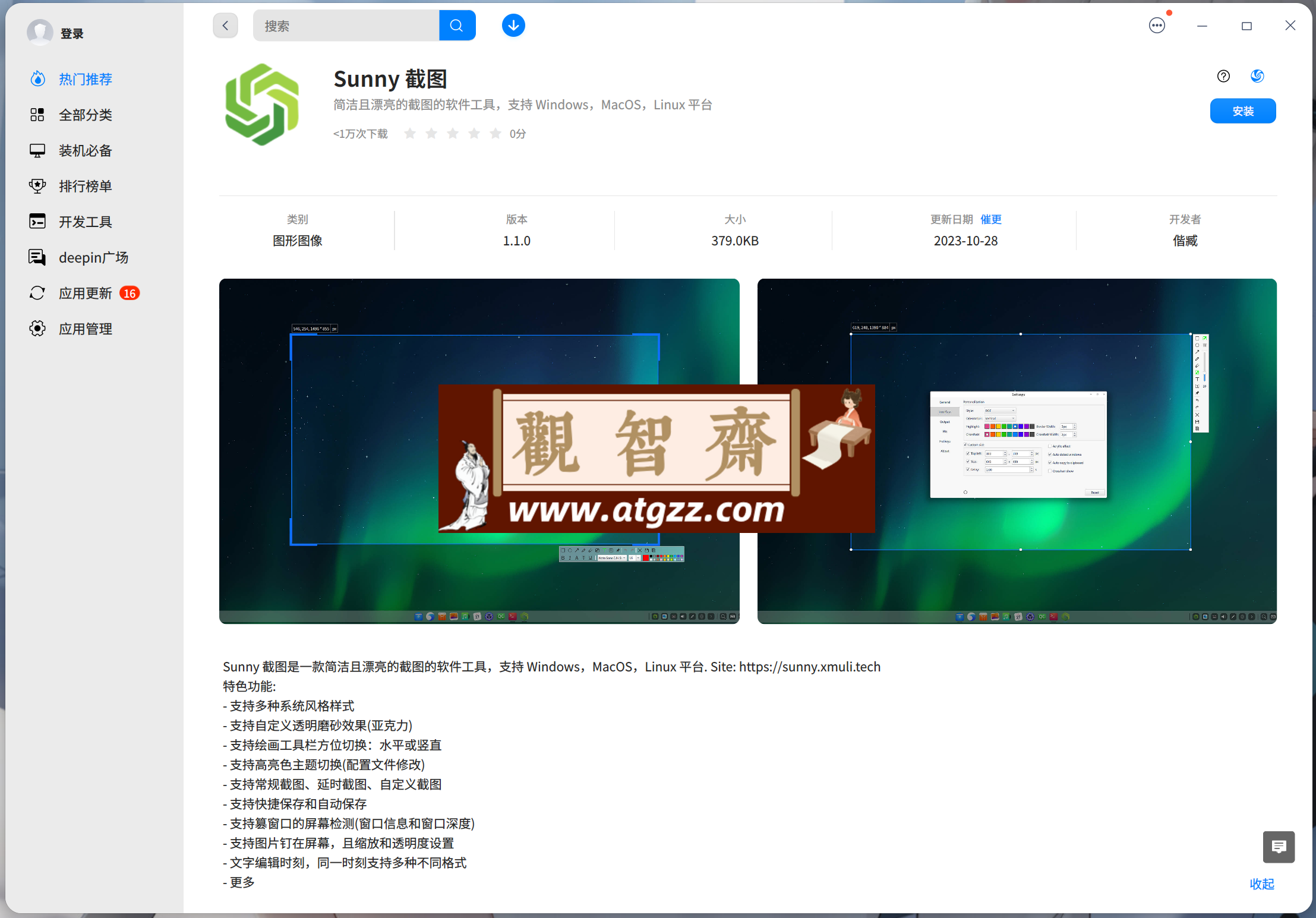Click the blue search magnifier button
The width and height of the screenshot is (1316, 918).
457,26
